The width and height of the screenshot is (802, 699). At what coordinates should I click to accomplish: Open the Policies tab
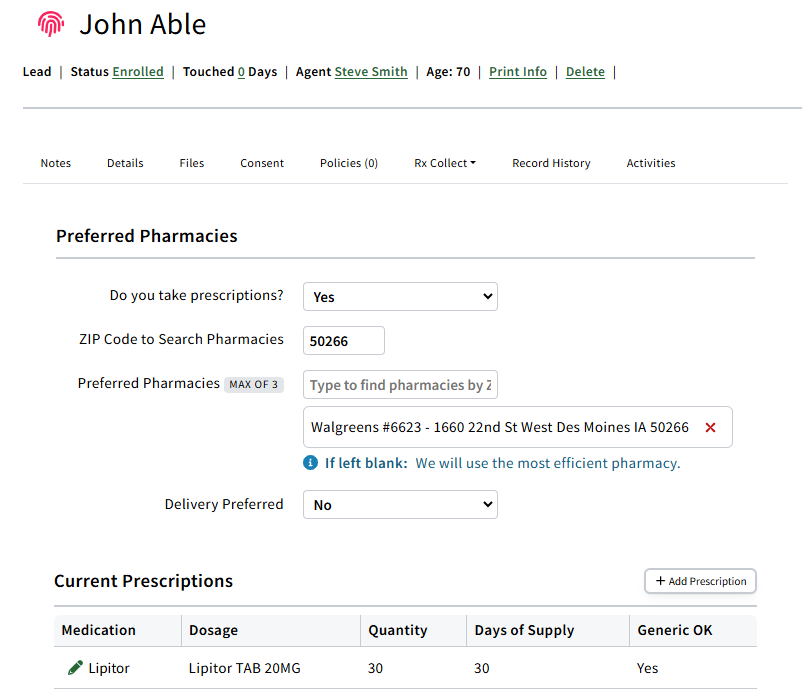[x=348, y=163]
